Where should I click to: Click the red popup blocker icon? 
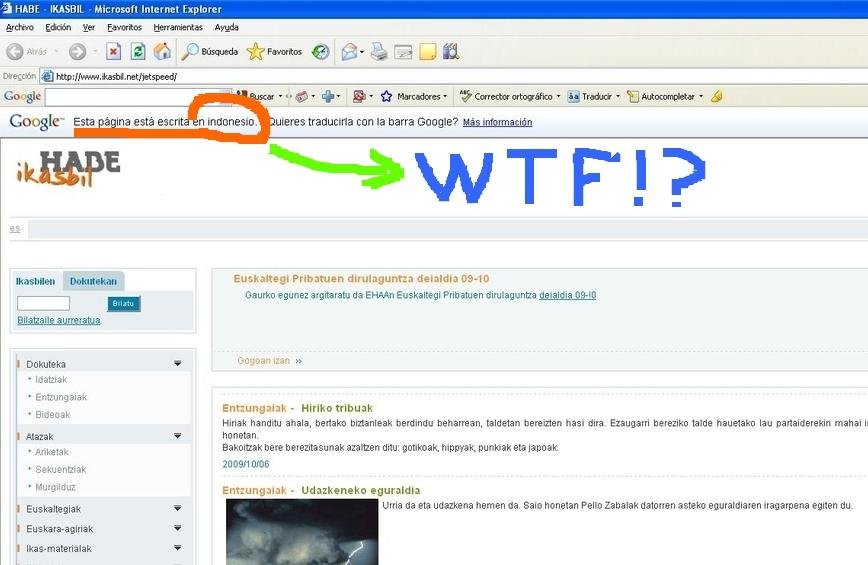[359, 96]
